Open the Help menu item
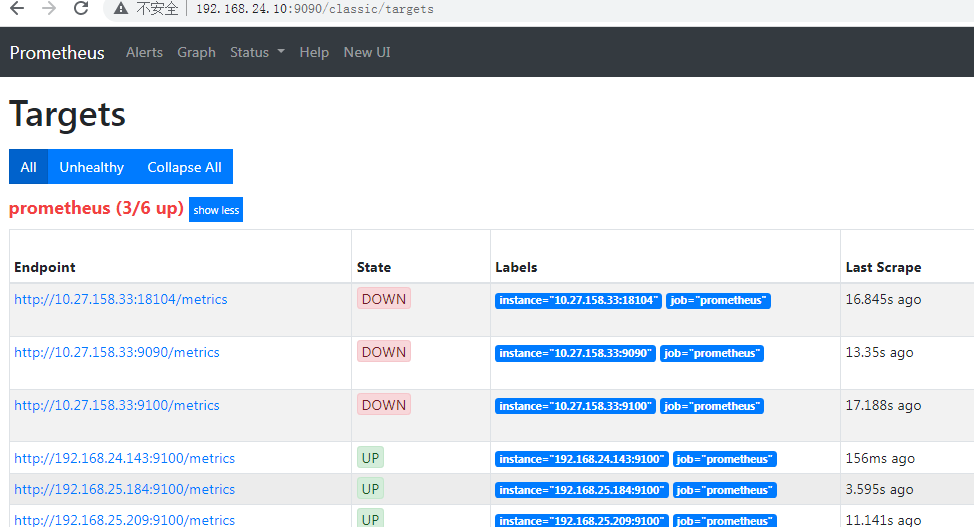This screenshot has width=974, height=527. (314, 52)
